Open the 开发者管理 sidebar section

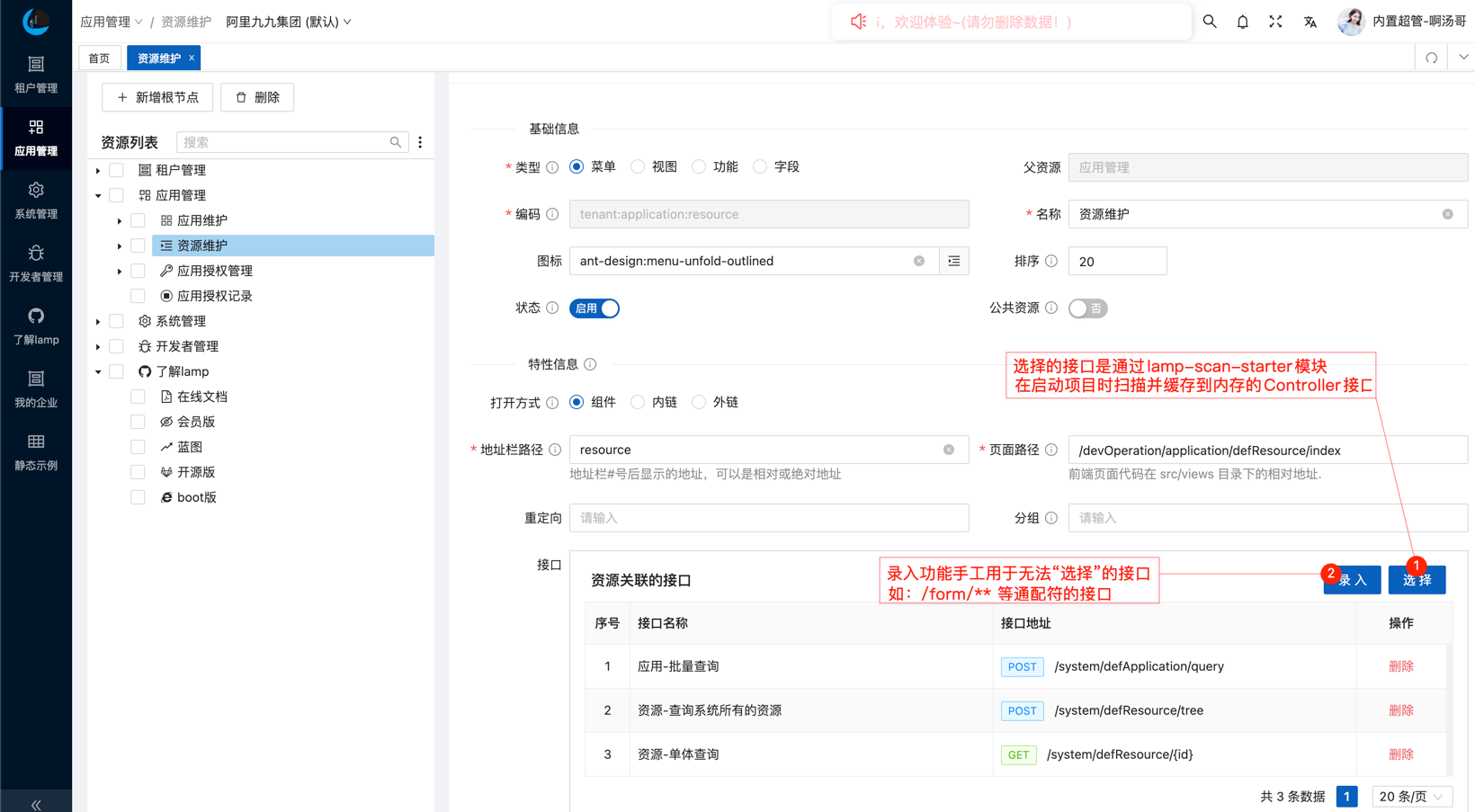[x=36, y=263]
